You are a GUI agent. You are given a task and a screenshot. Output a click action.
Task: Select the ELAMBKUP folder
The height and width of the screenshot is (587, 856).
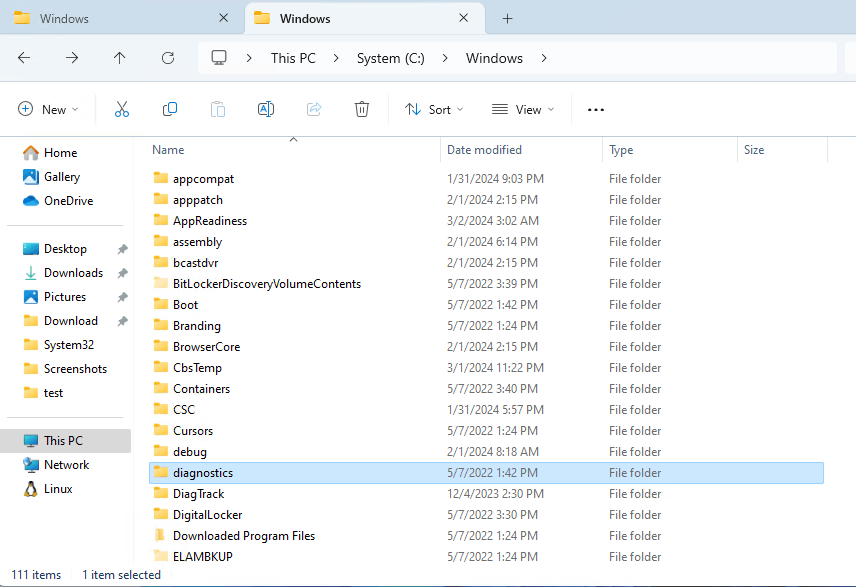point(486,557)
